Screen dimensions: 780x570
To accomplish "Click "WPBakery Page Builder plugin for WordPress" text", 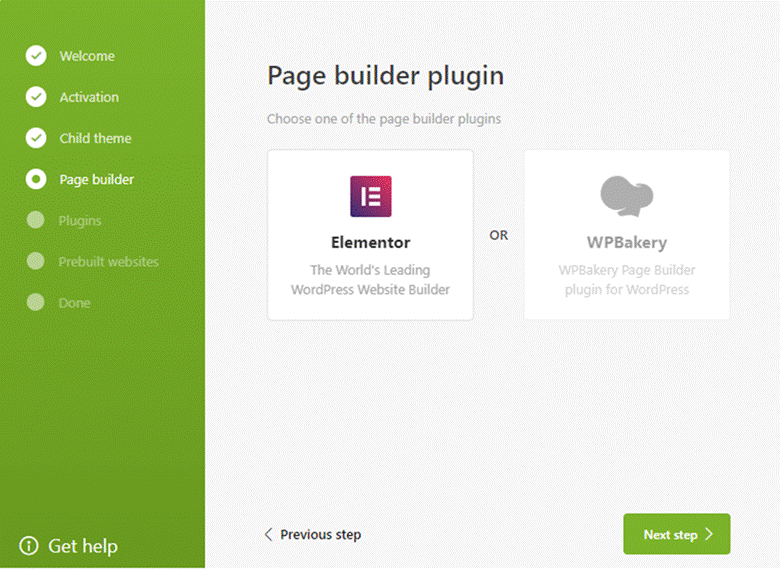I will [627, 280].
